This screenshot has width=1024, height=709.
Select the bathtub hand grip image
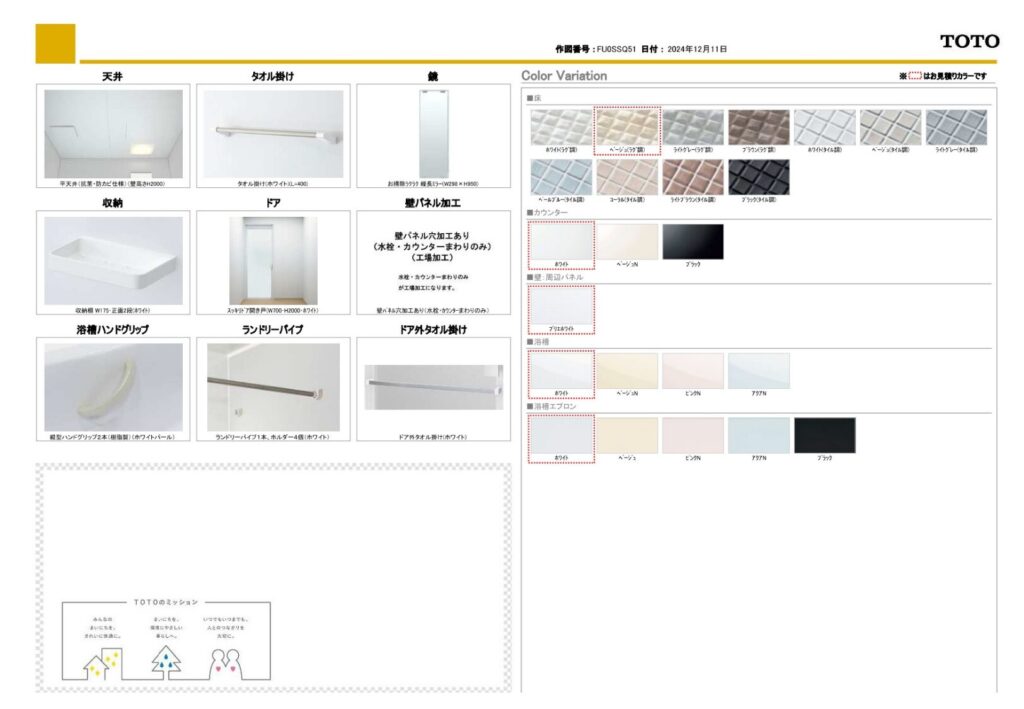(113, 386)
